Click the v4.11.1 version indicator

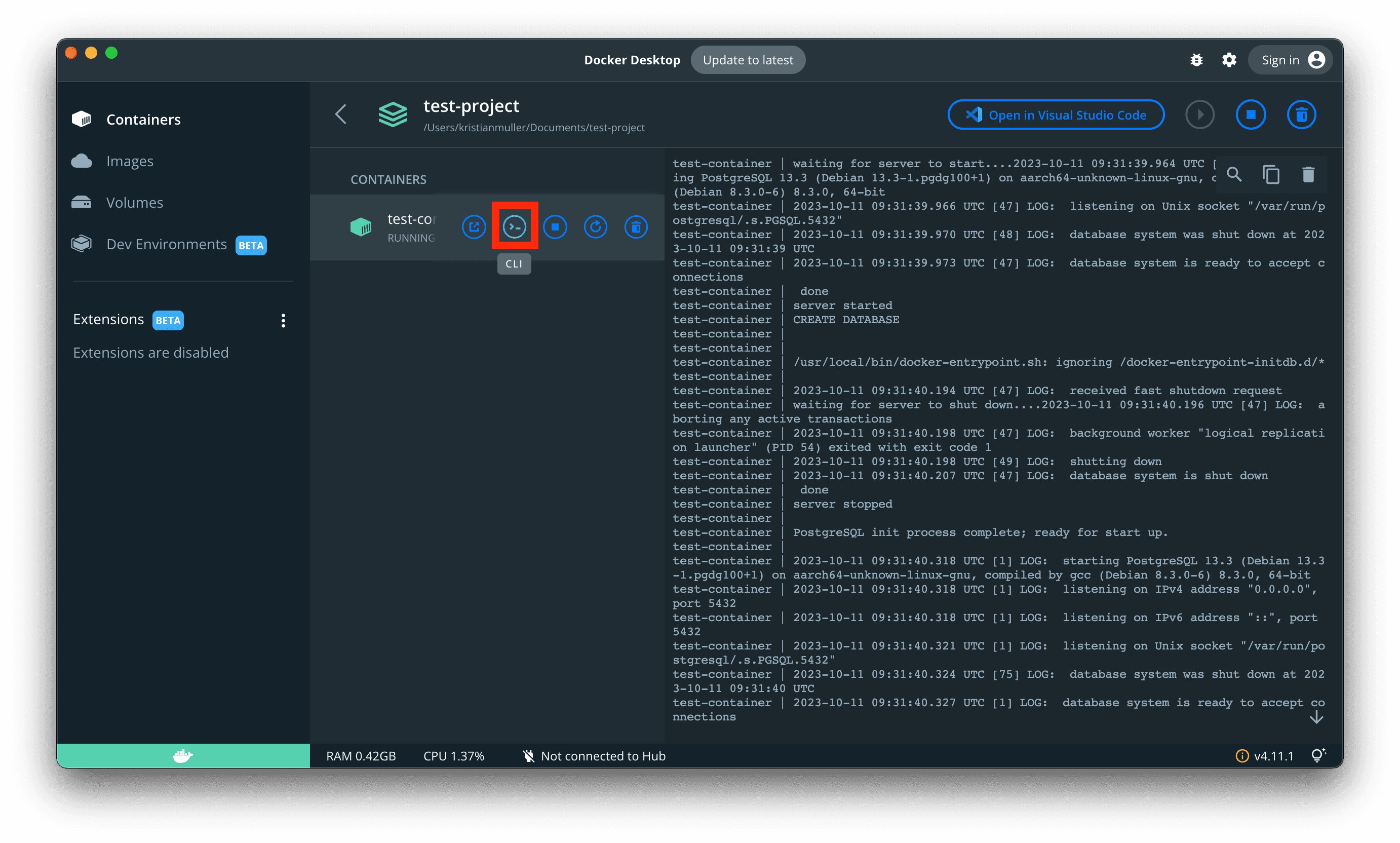(1273, 756)
